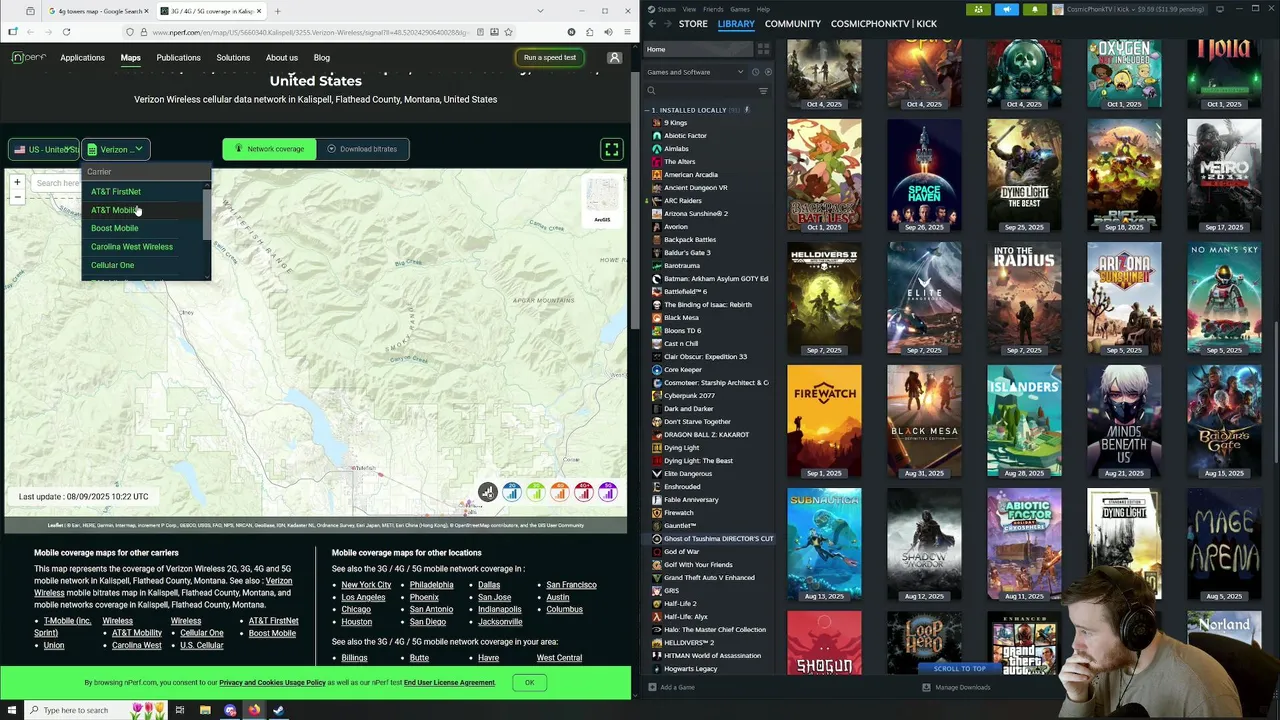Open the Steam Friends menu
Image resolution: width=1280 pixels, height=720 pixels.
coord(713,9)
